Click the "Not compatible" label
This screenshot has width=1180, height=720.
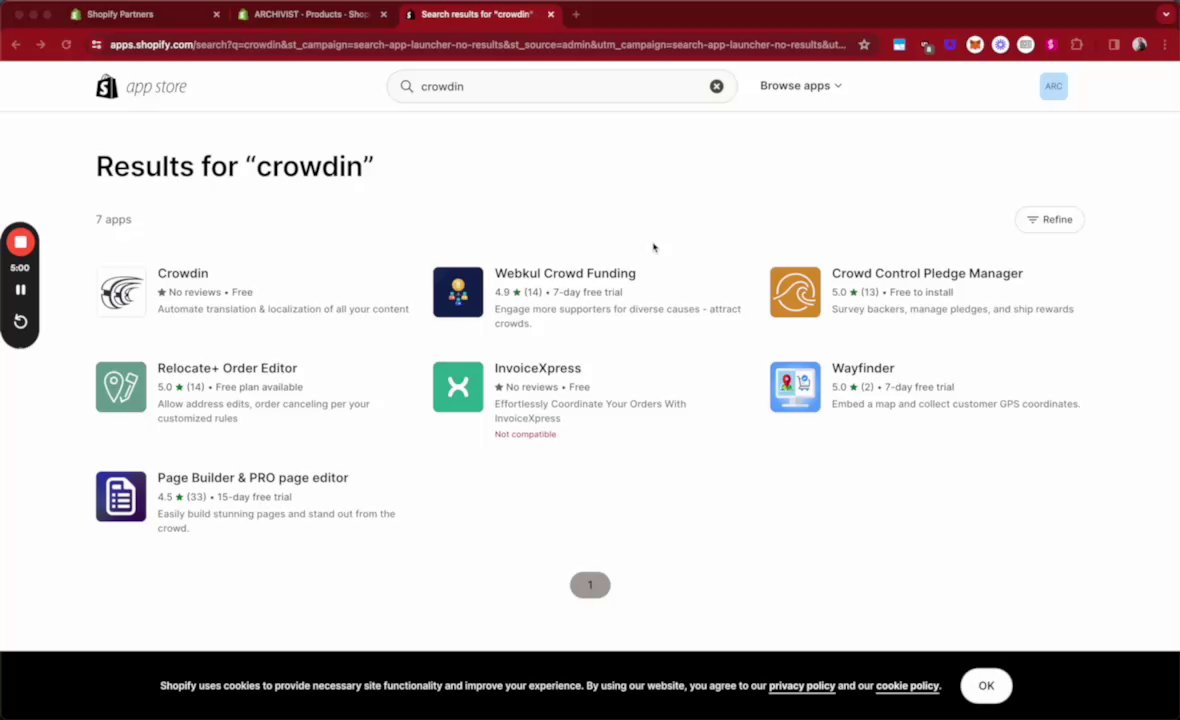click(525, 434)
